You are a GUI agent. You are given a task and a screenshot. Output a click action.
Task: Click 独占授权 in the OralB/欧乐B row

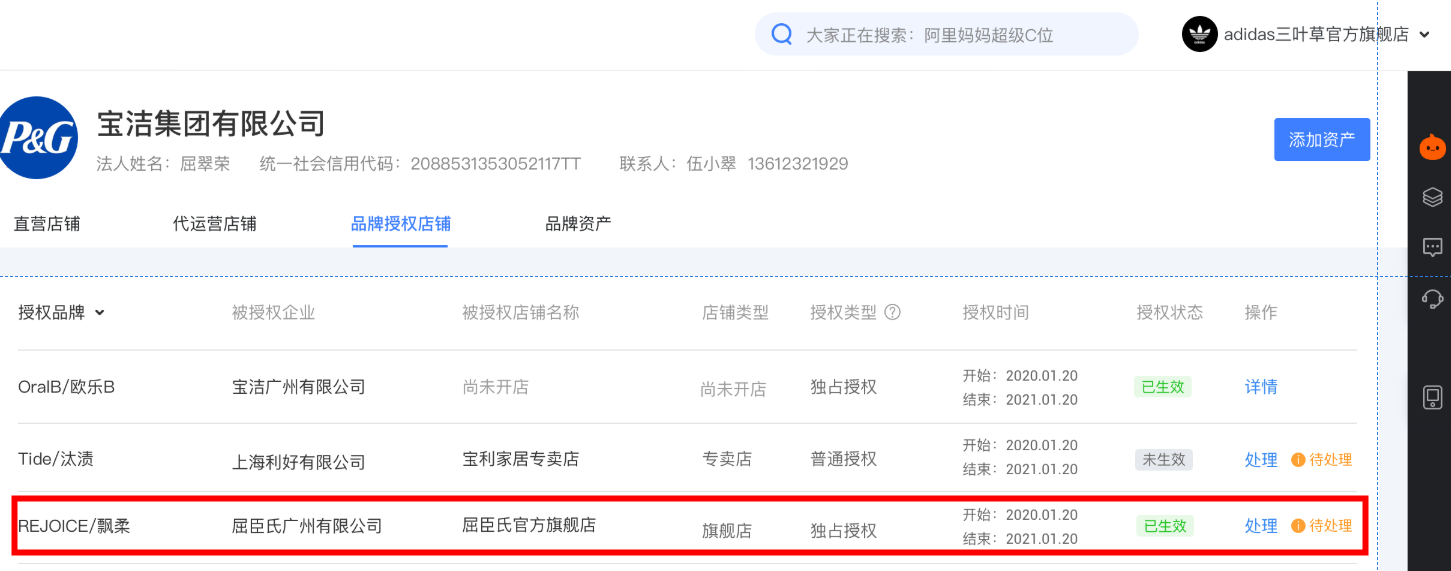[843, 387]
